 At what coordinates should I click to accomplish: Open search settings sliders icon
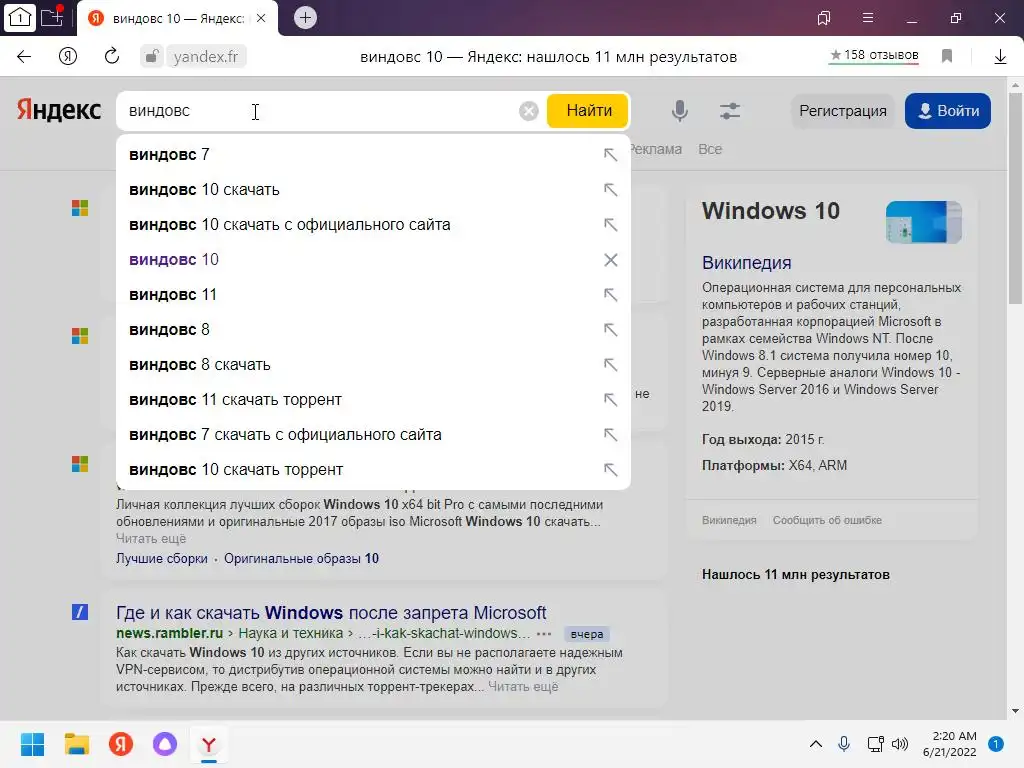(730, 111)
